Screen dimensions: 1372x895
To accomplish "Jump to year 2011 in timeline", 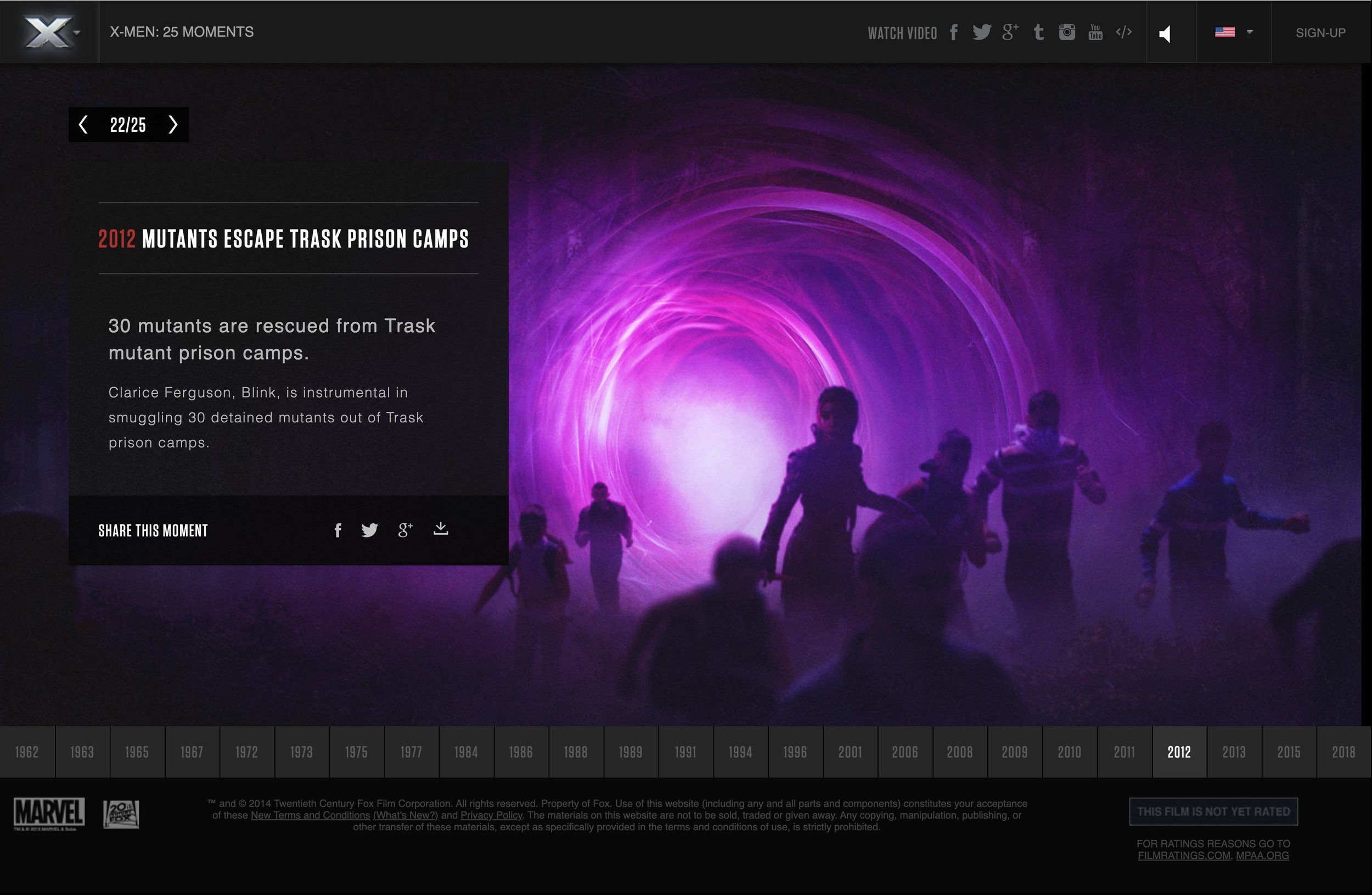I will (1124, 752).
